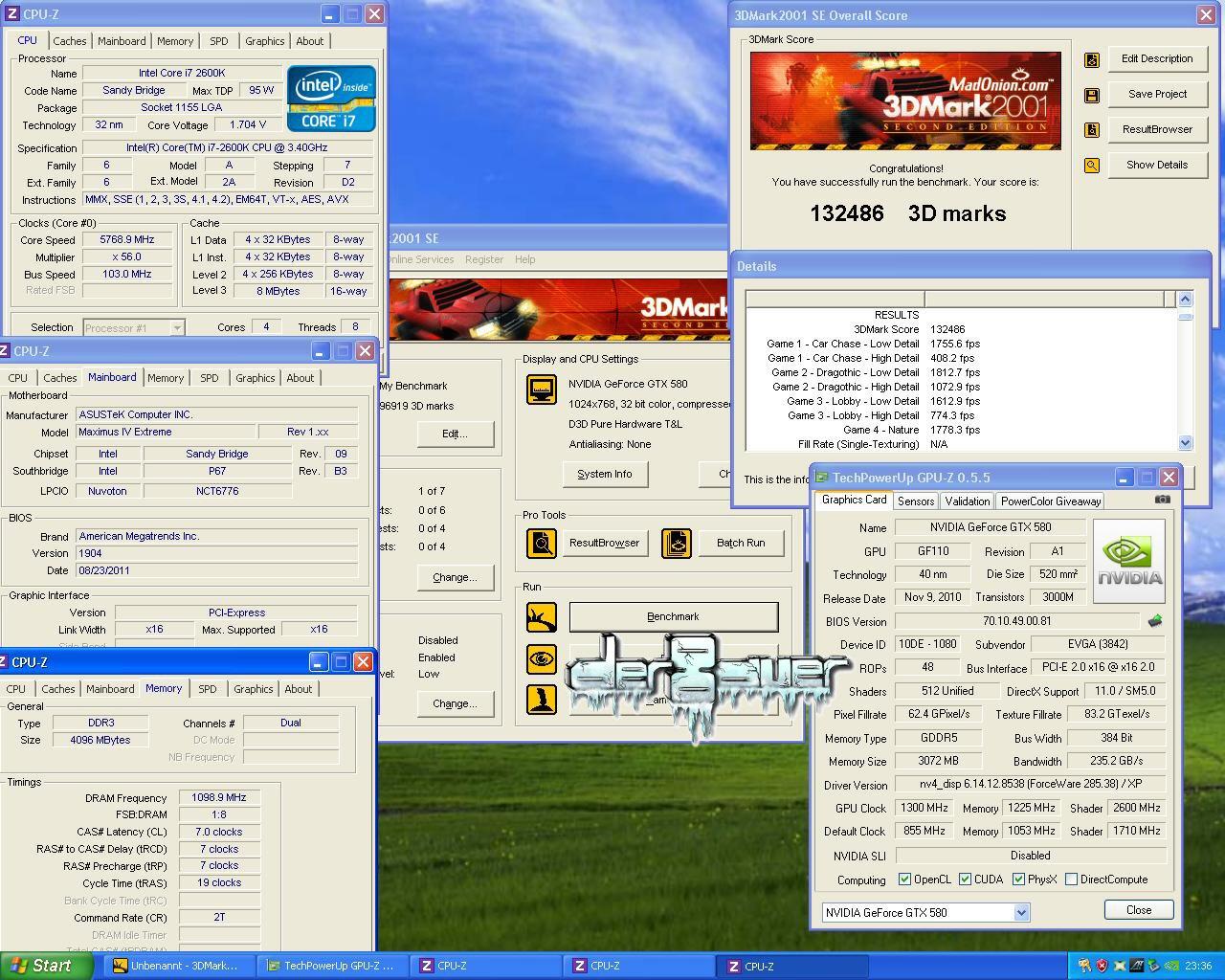Click the red shield icon in the system tray
Screen dimensions: 1225x980
point(1102,966)
